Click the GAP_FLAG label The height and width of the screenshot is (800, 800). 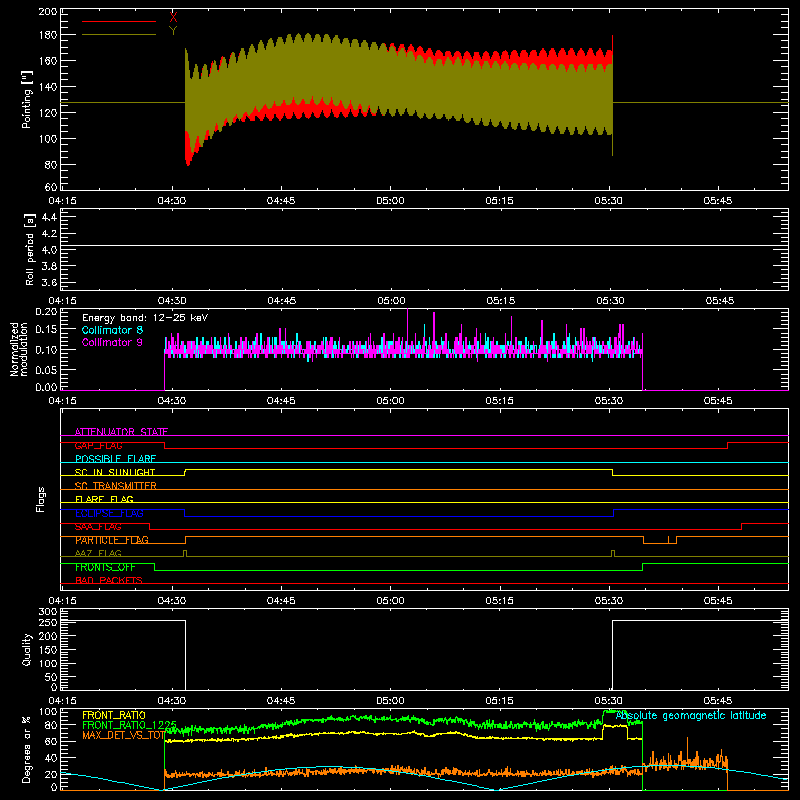click(98, 445)
